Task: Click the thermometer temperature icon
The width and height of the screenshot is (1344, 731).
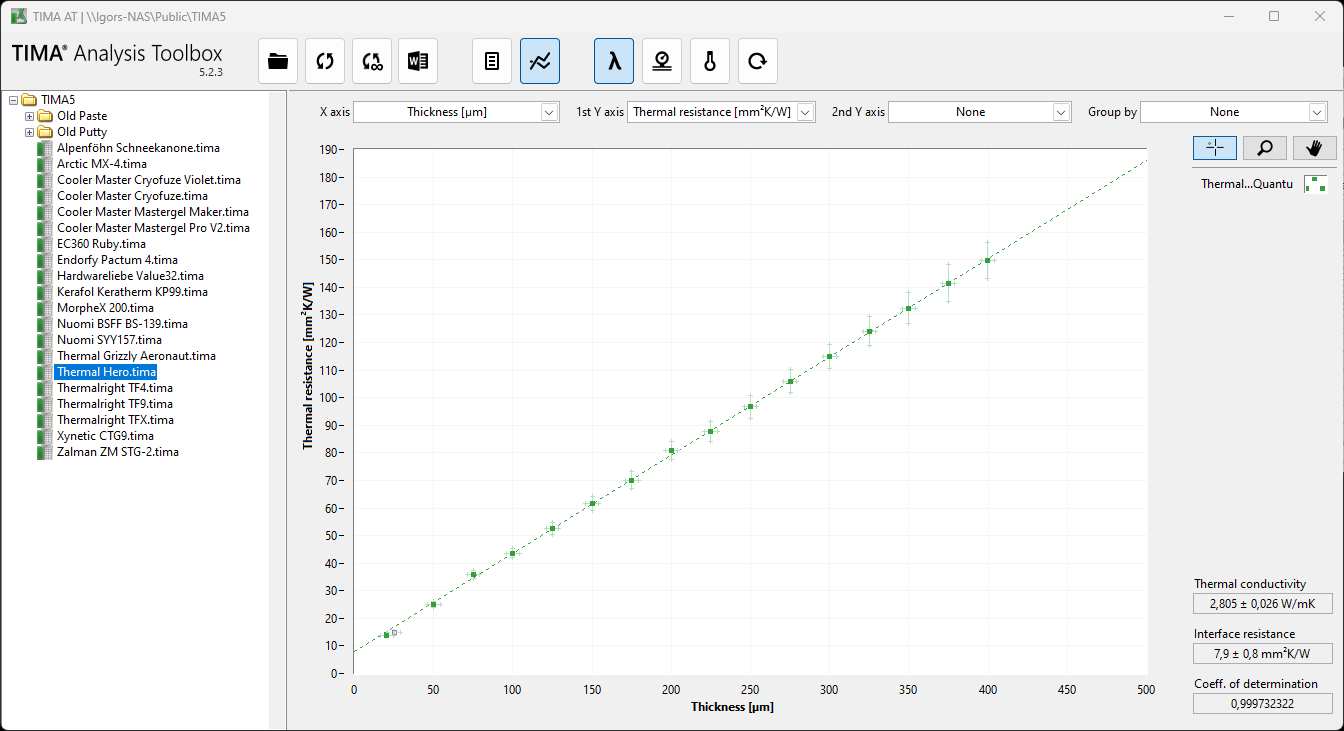Action: click(710, 61)
